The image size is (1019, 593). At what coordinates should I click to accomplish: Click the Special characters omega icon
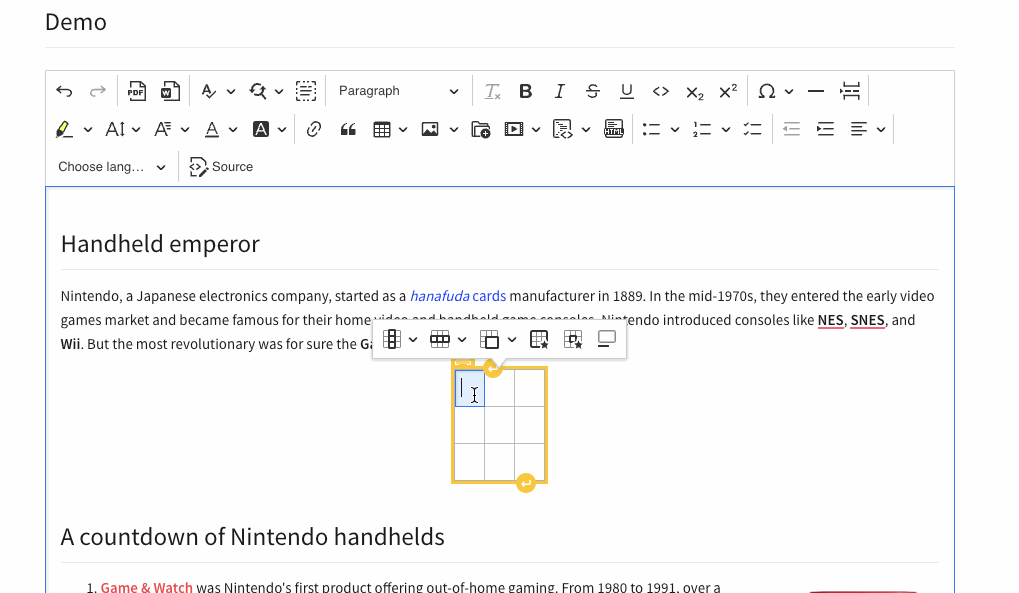767,91
